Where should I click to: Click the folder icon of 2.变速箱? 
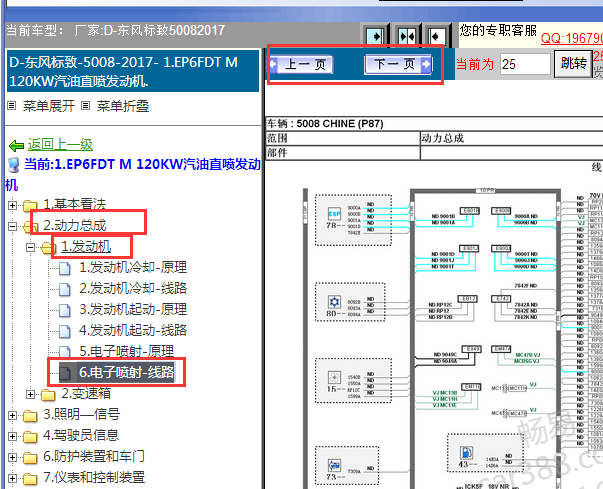pyautogui.click(x=48, y=395)
